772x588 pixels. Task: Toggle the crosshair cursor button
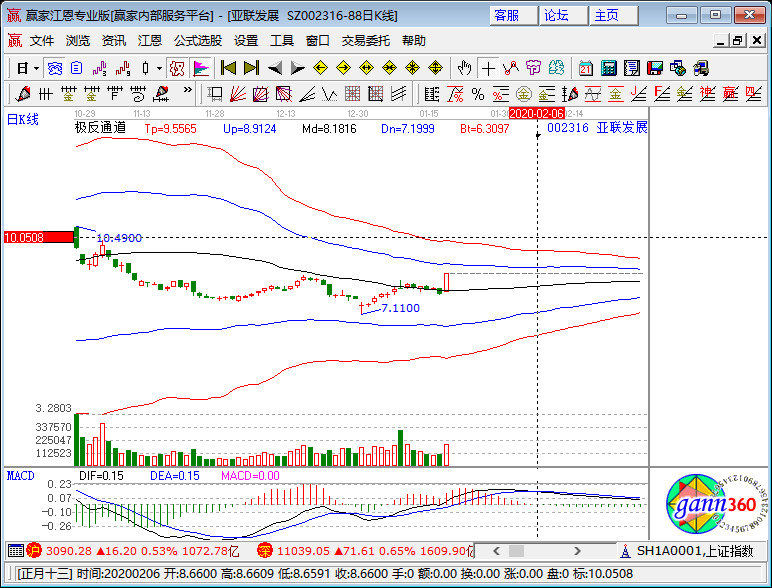[x=487, y=68]
